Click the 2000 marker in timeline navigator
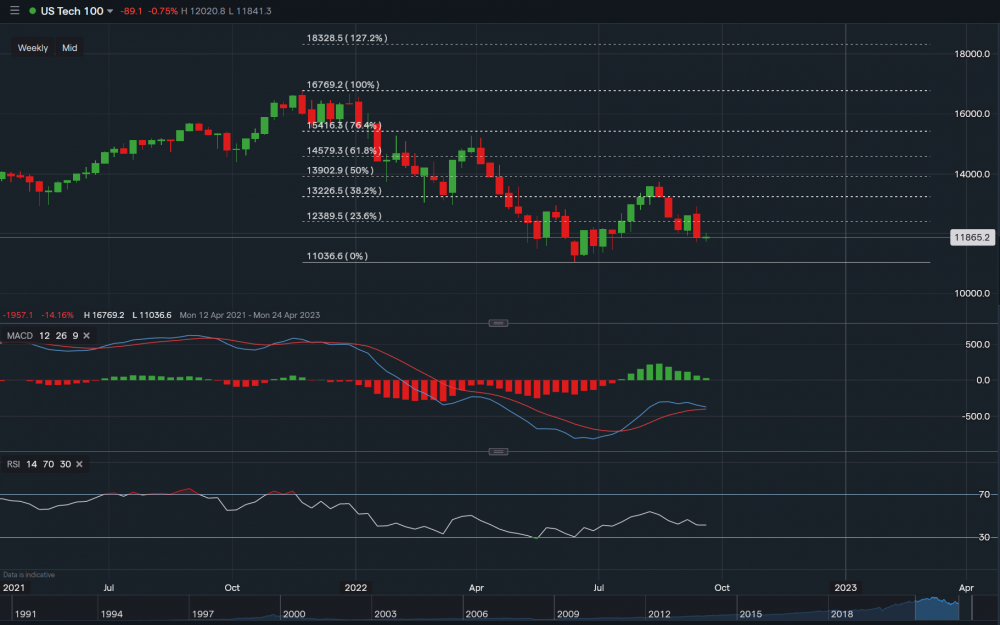Viewport: 1000px width, 625px height. click(294, 613)
